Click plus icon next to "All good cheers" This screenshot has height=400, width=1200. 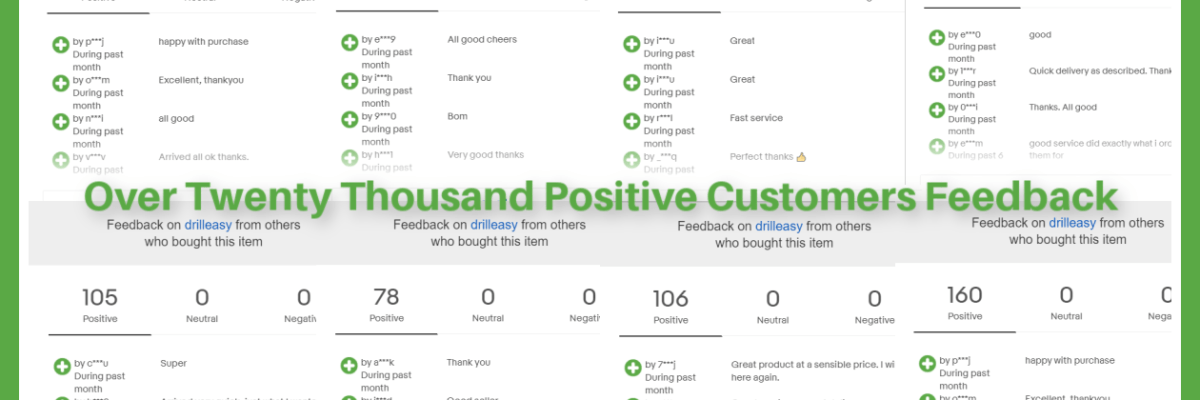pos(350,43)
